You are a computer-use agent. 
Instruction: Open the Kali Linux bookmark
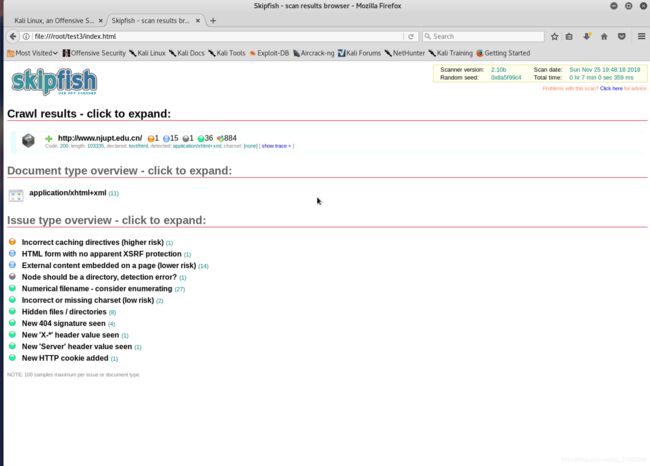[147, 53]
